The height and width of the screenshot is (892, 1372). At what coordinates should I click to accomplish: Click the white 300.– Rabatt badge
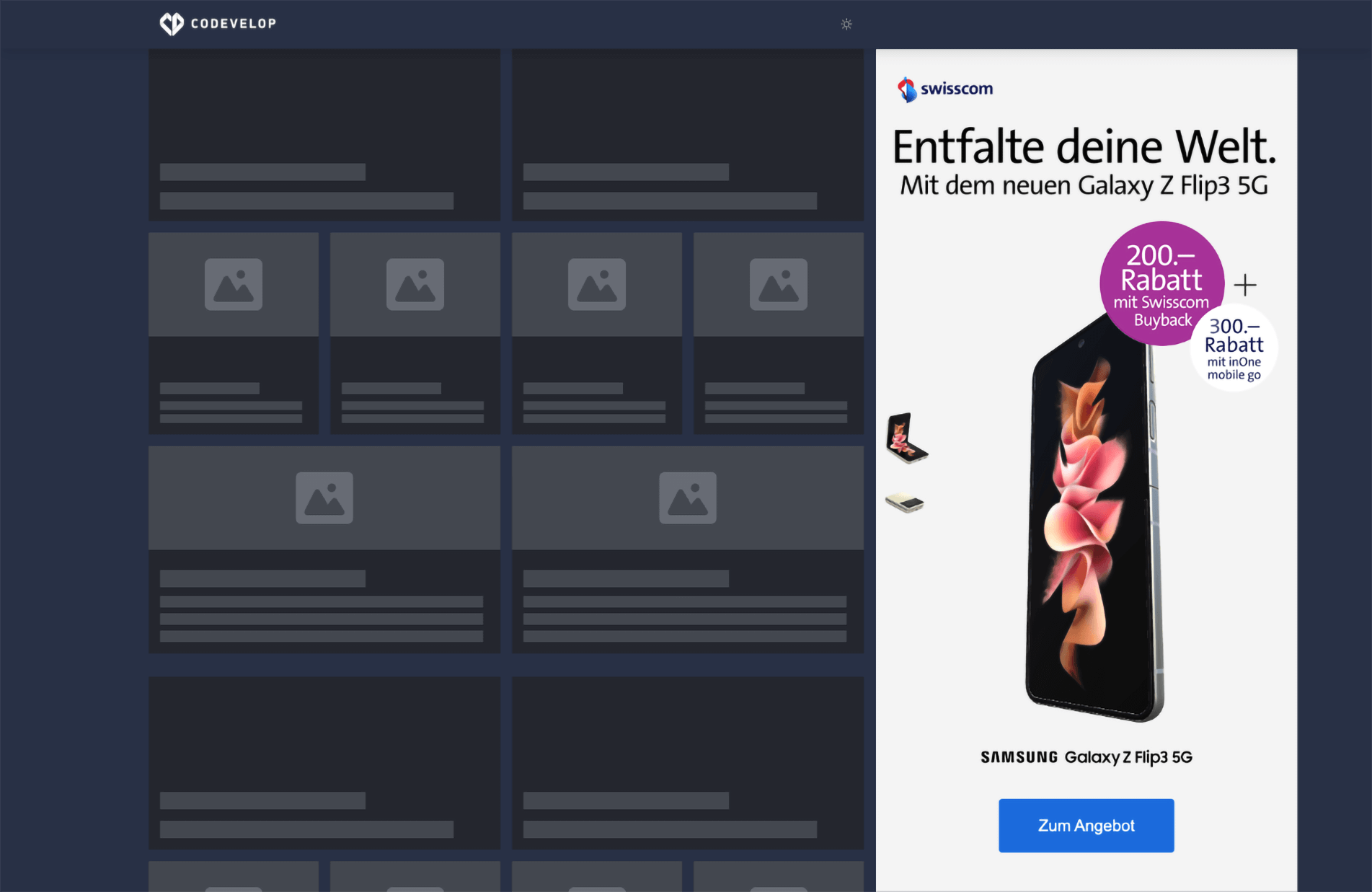(x=1234, y=349)
